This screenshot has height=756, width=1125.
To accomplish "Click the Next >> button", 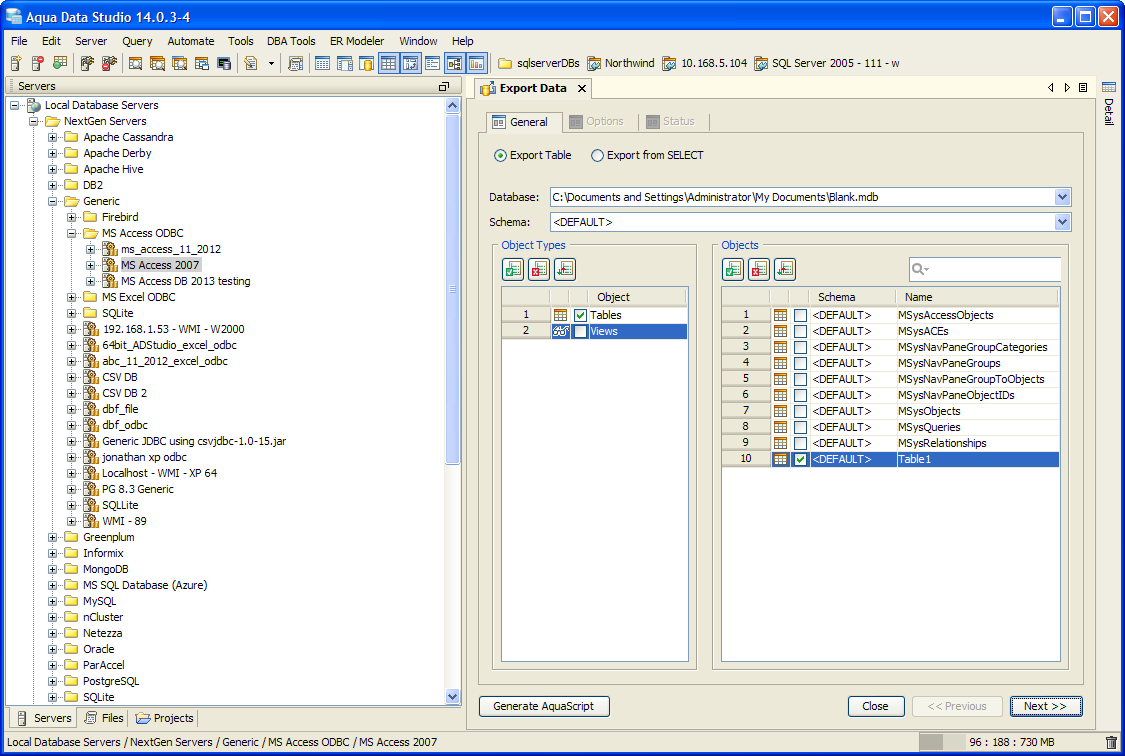I will coord(1045,707).
